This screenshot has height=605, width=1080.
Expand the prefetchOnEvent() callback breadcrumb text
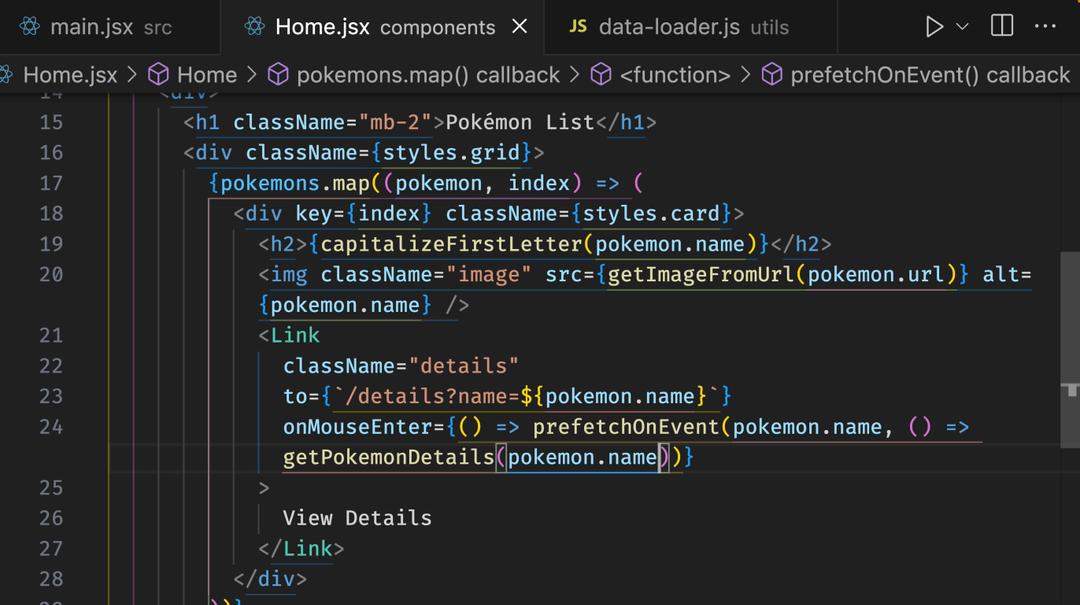click(929, 74)
